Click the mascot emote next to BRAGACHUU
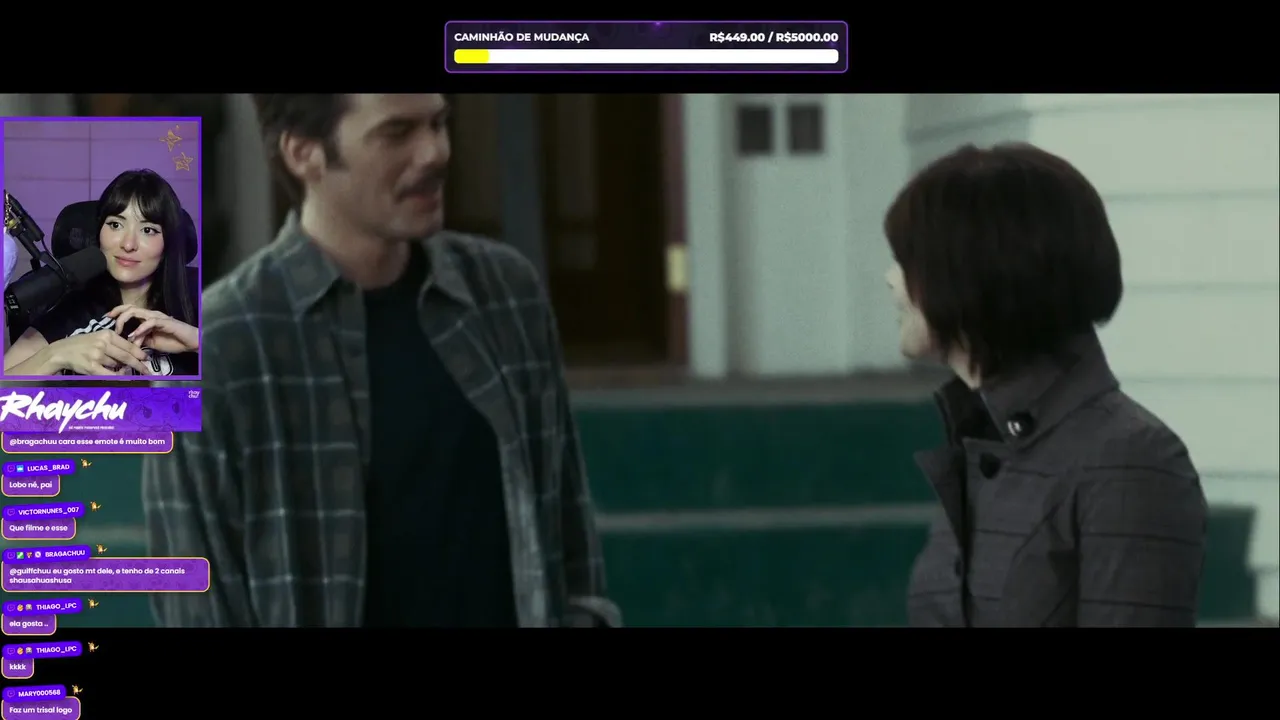This screenshot has width=1280, height=720. tap(101, 549)
